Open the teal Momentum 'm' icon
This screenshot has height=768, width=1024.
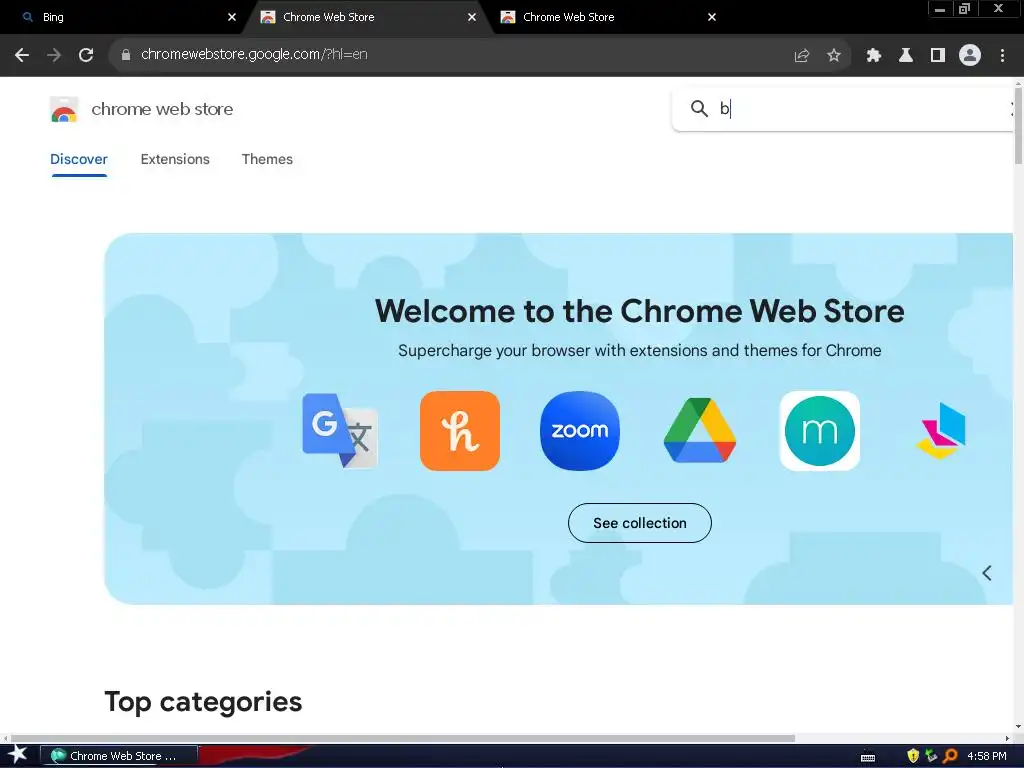click(820, 430)
